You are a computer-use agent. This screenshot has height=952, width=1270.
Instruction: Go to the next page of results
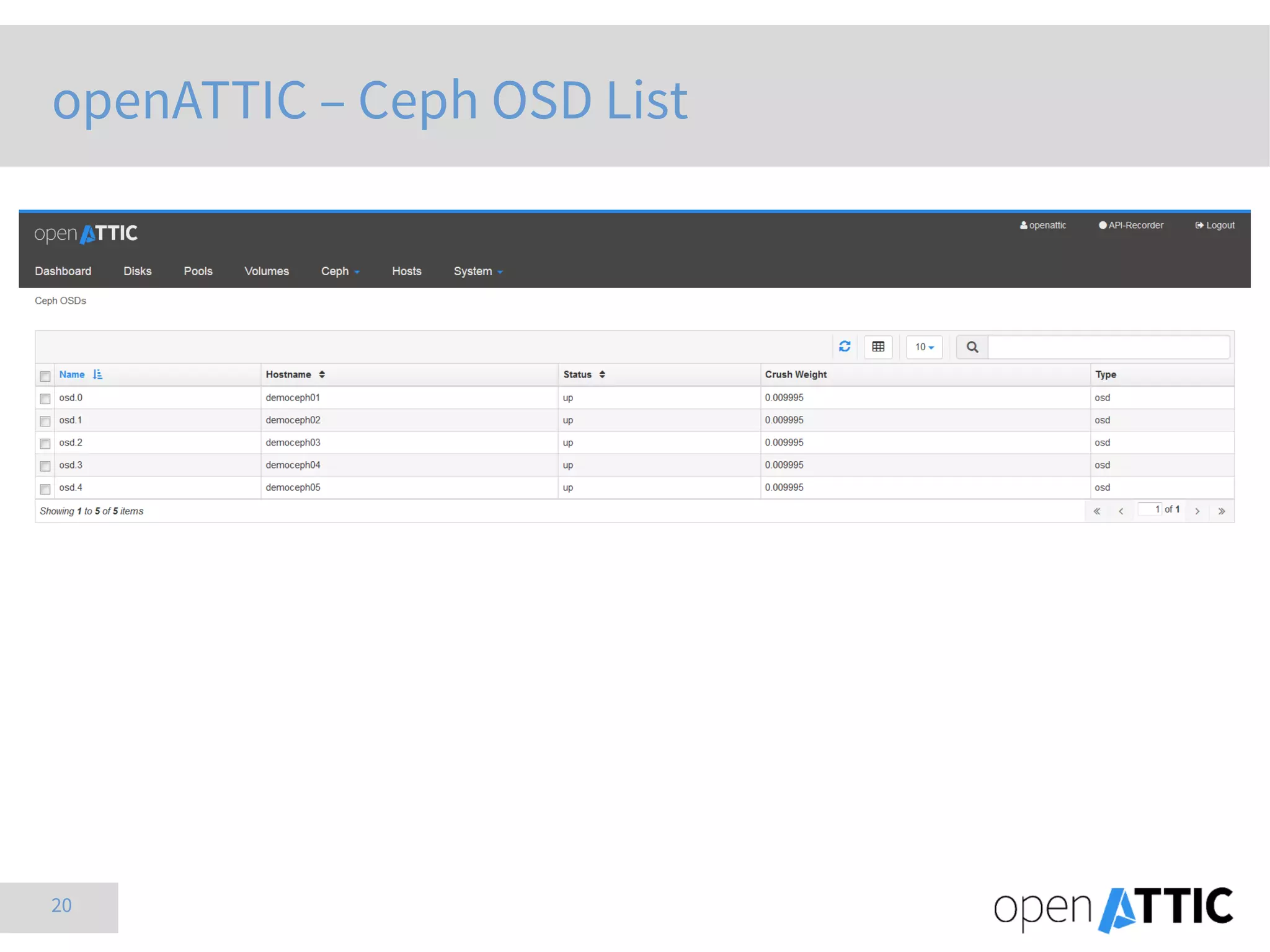1197,511
